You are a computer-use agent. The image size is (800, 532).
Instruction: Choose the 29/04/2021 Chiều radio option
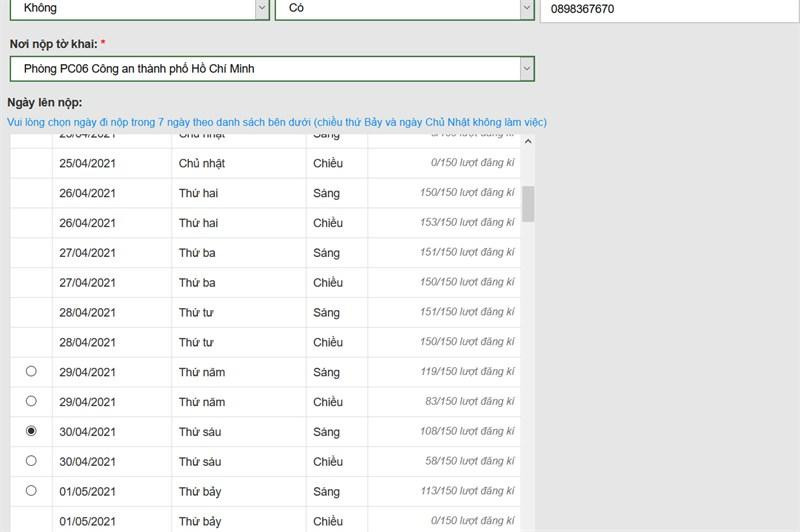pos(31,401)
